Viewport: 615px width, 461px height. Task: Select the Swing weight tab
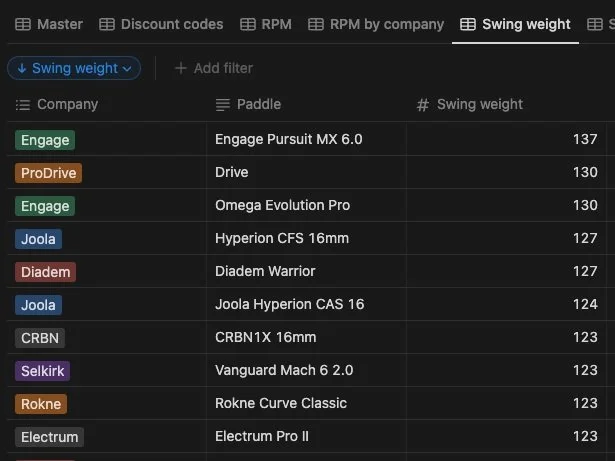pos(515,24)
